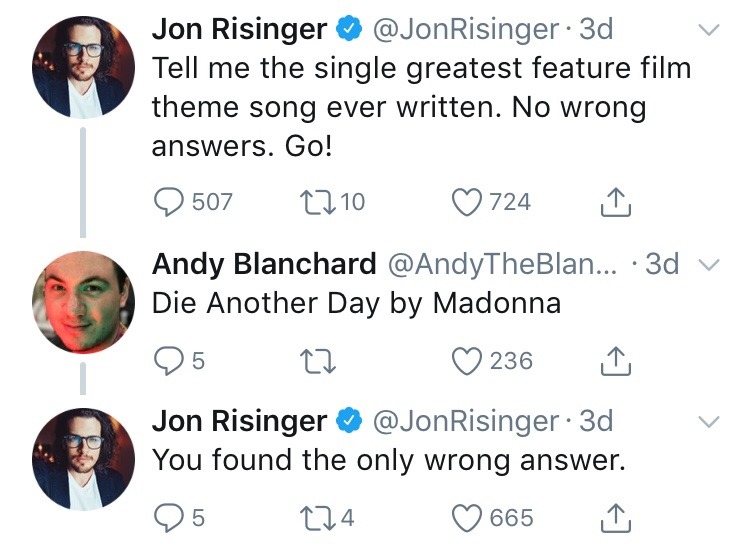Open dropdown arrow on Andy Blanchard's tweet

coord(707,265)
